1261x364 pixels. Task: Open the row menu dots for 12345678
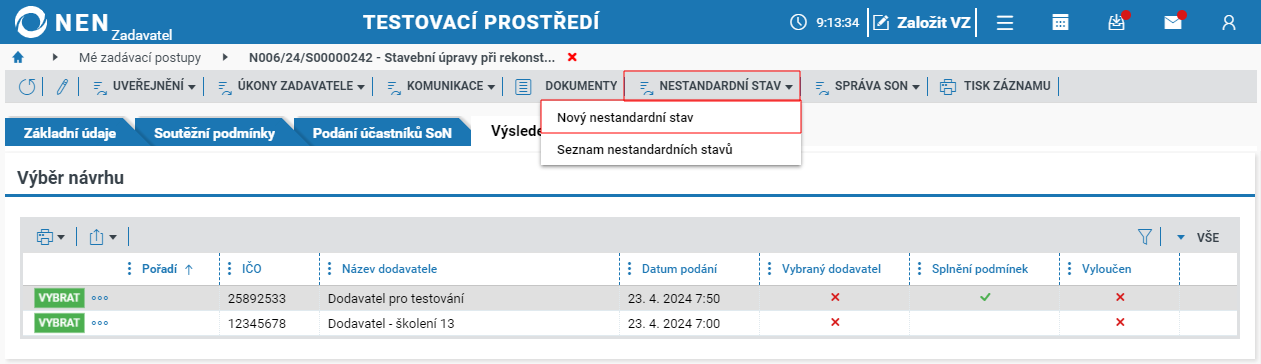click(x=100, y=322)
